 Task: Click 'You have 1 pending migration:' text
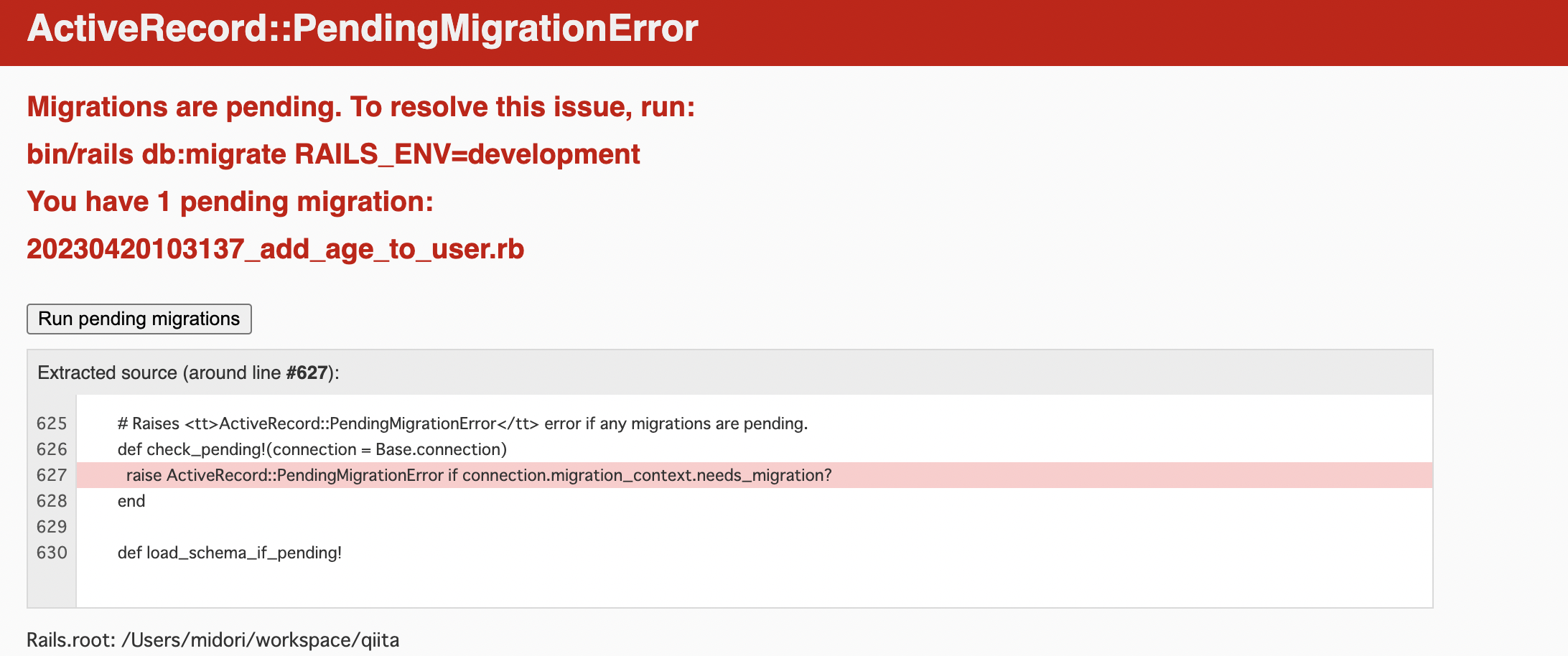tap(230, 202)
